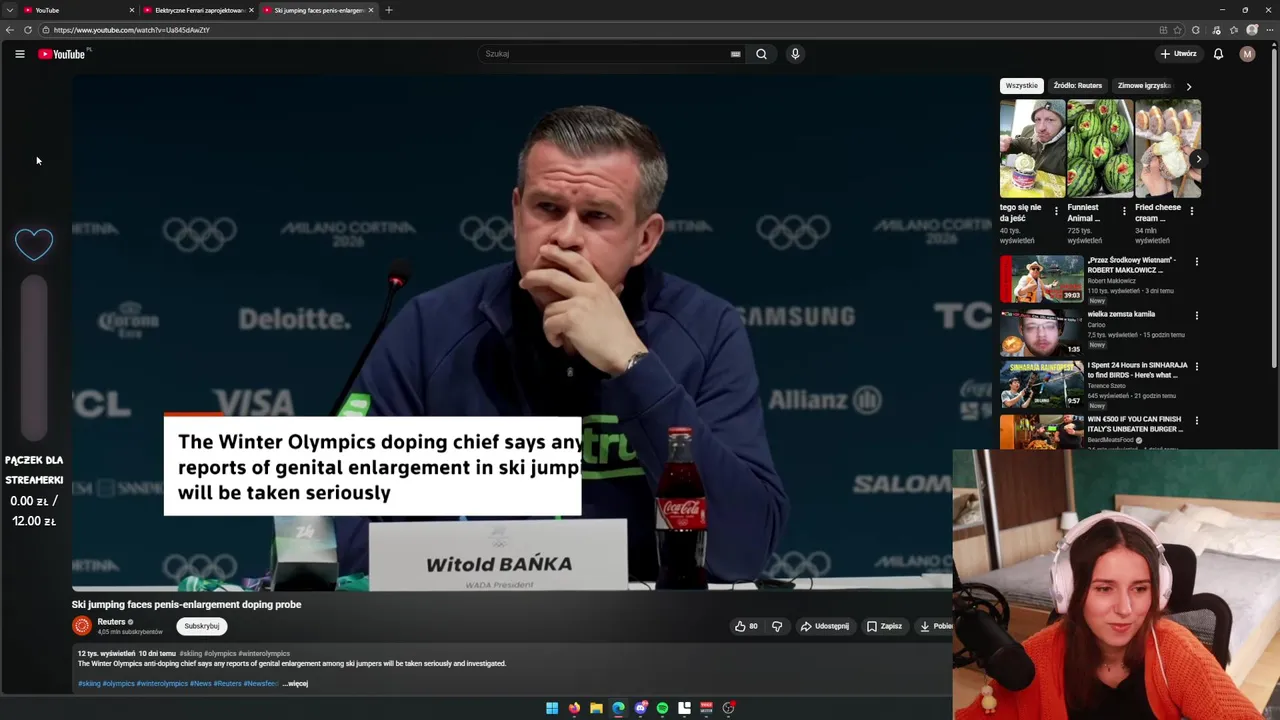
Task: Open Funniest Animal watermelon short
Action: (x=1100, y=149)
